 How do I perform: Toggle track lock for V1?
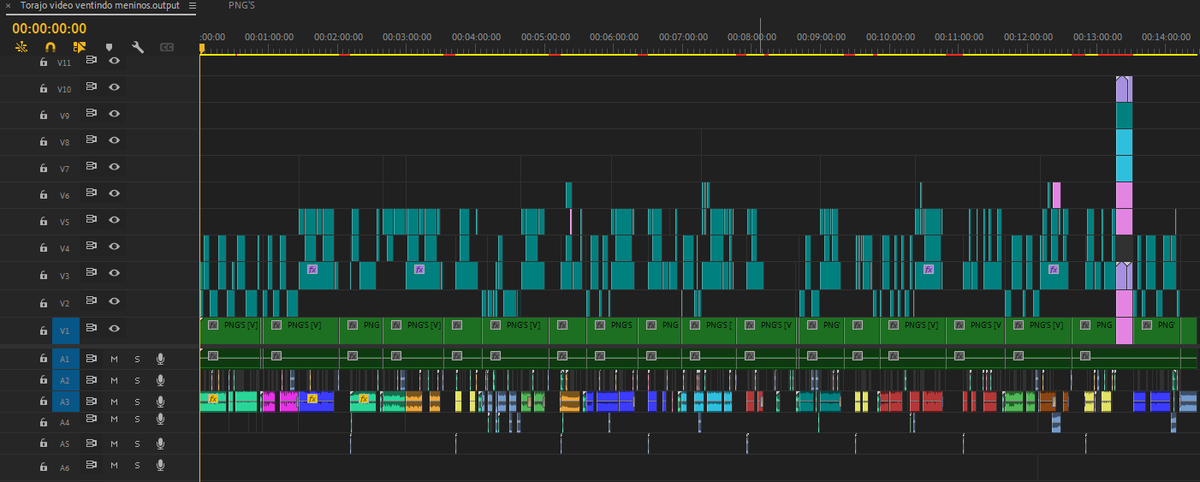43,329
